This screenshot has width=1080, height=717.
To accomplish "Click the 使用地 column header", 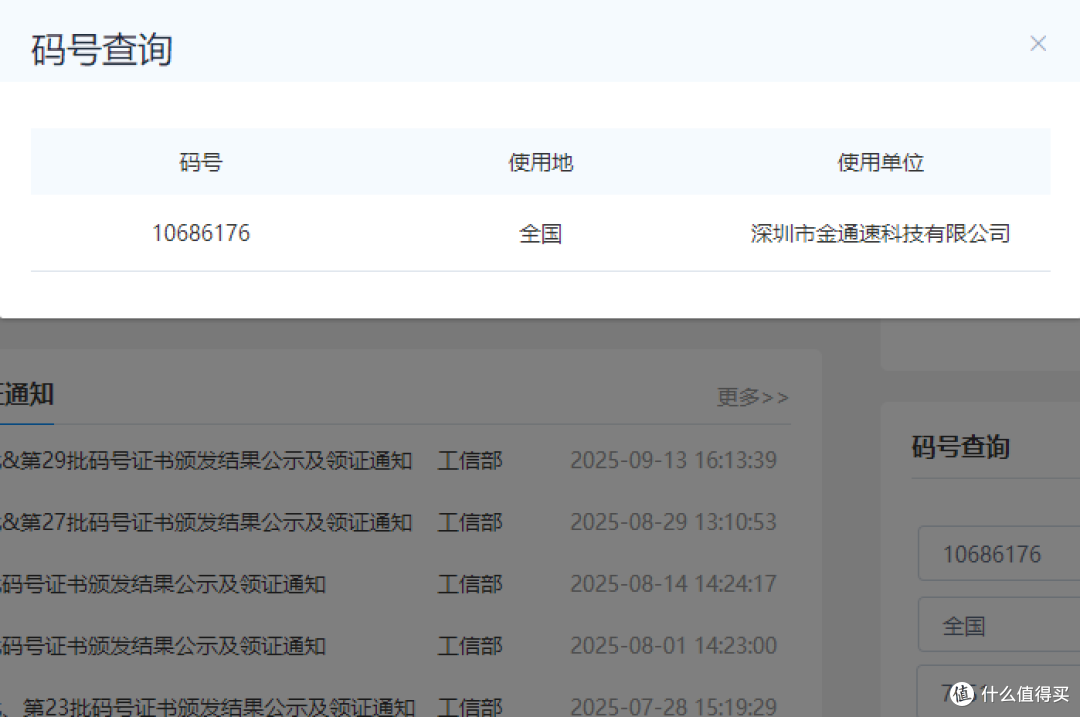I will [x=541, y=163].
